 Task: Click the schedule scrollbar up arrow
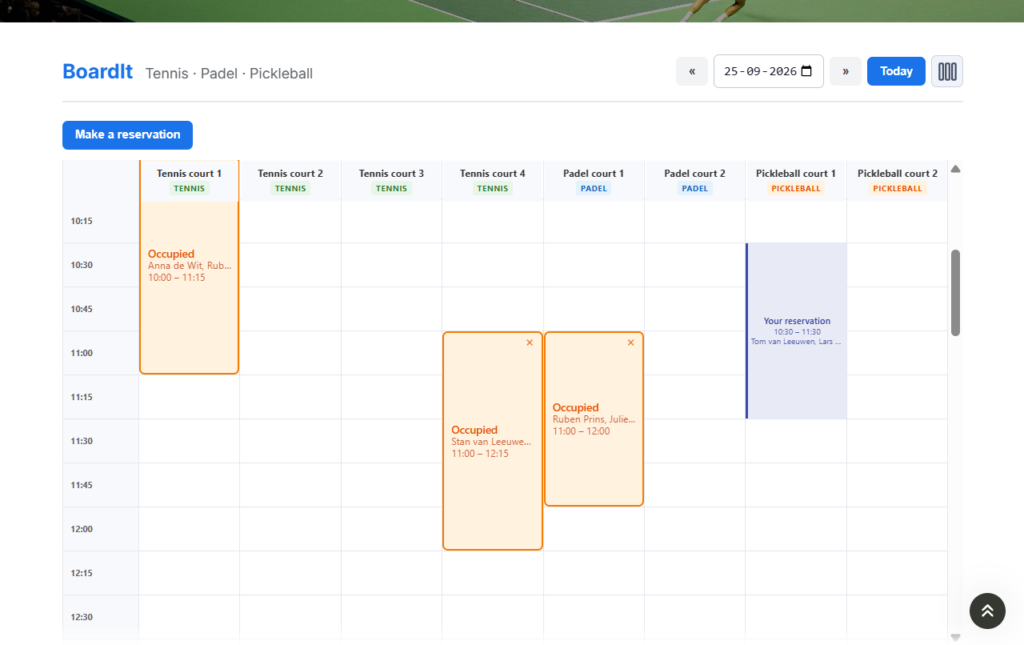[955, 169]
